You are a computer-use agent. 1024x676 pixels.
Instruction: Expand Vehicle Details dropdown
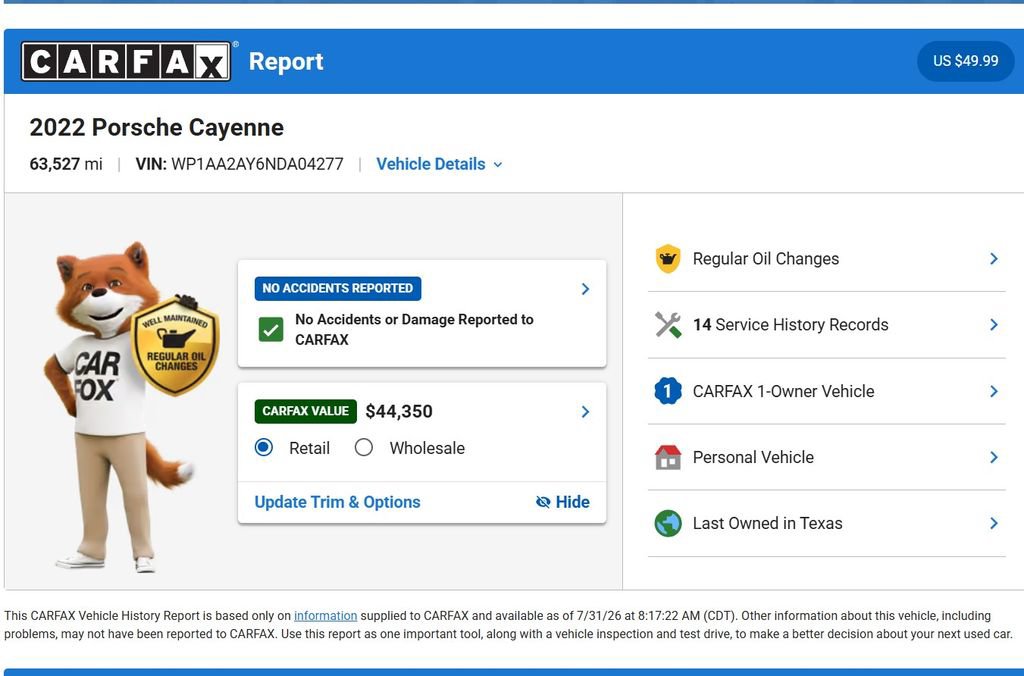(x=439, y=164)
